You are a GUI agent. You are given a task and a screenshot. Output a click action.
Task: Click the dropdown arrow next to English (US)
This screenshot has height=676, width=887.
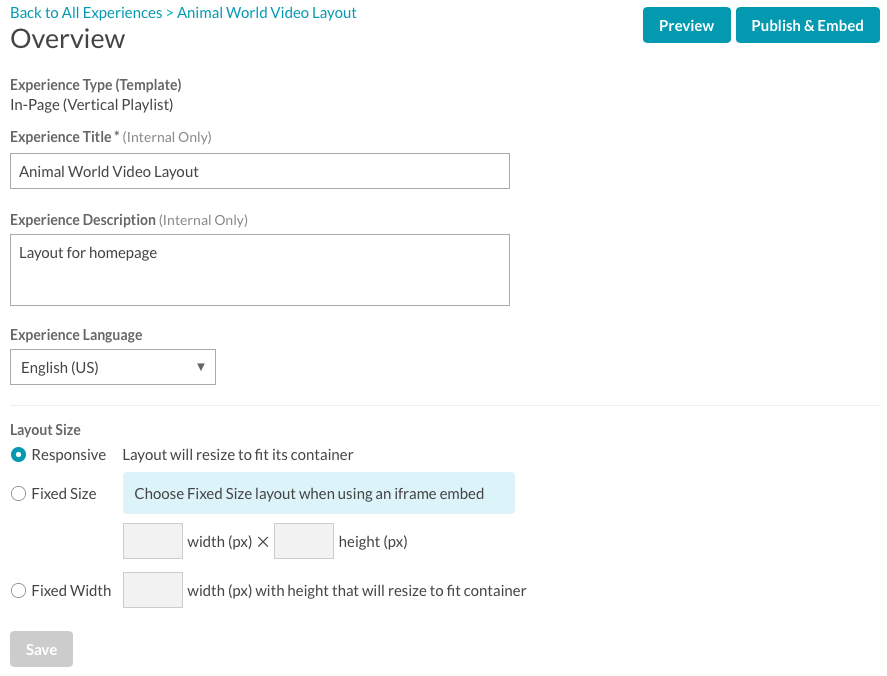[200, 367]
